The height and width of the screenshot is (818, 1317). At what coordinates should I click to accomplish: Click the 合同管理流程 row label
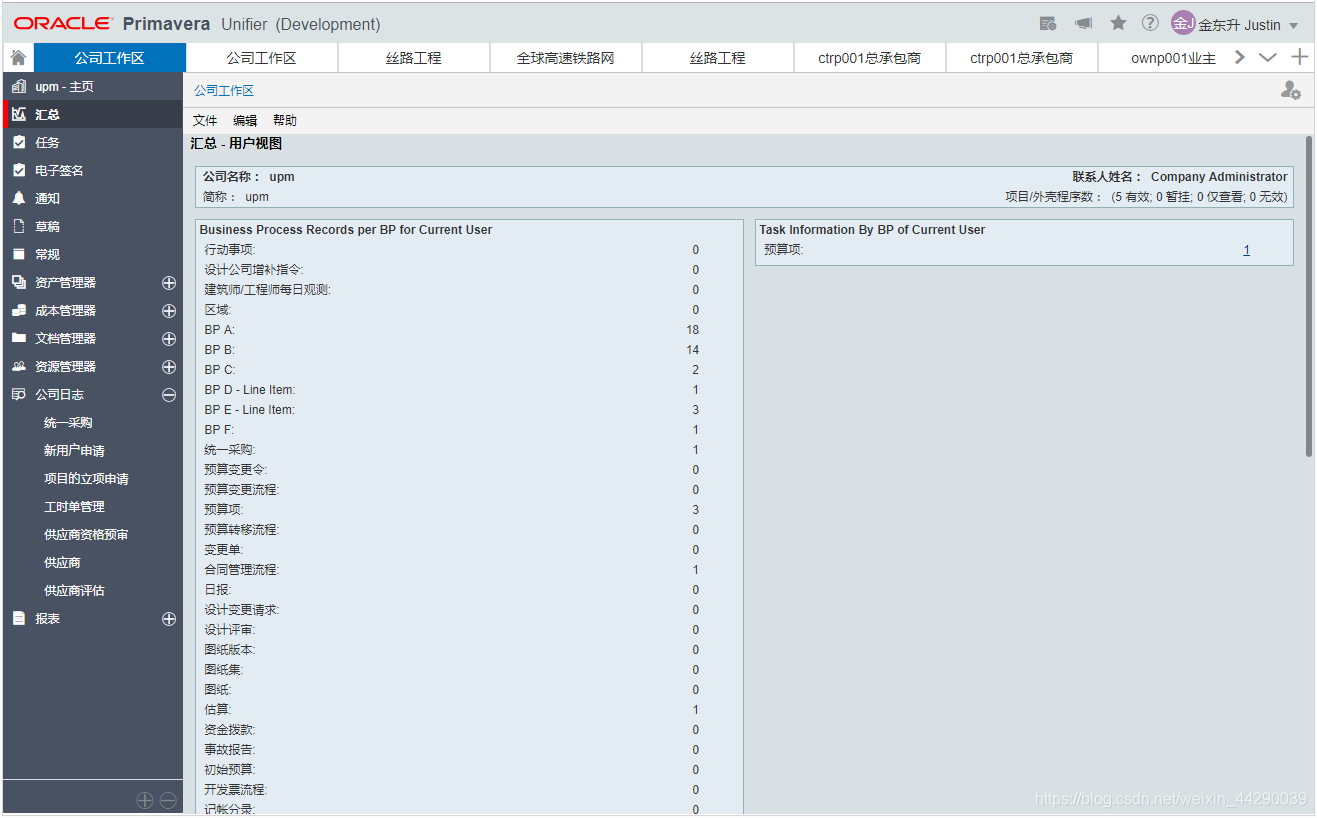tap(241, 570)
